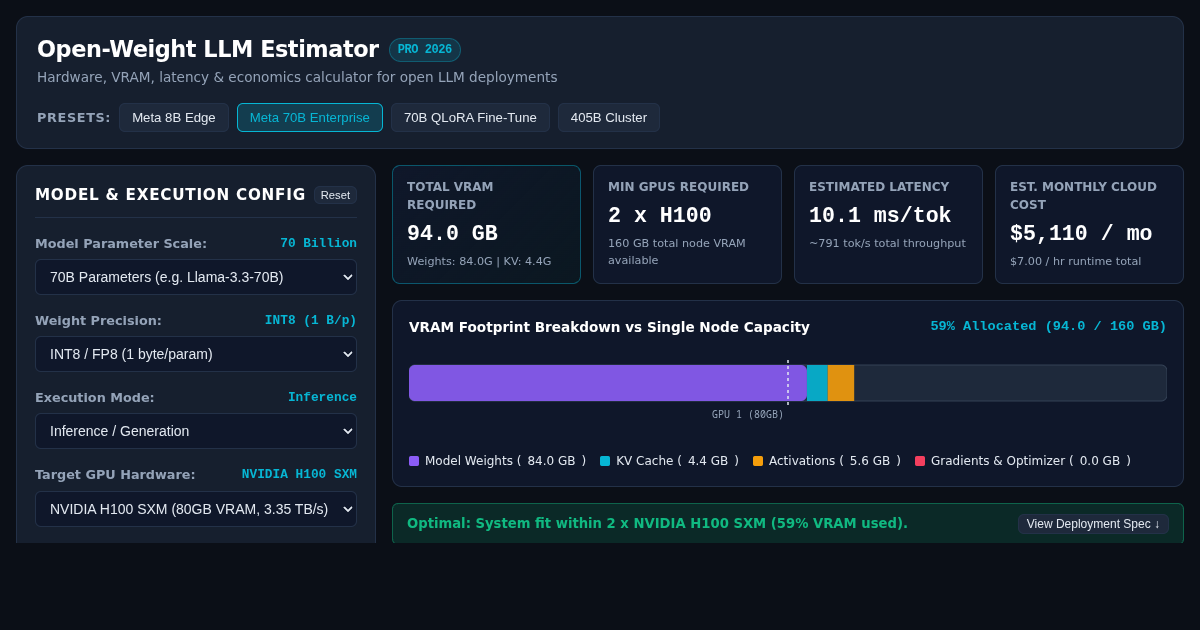Click the Total VRAM Required card
Viewport: 1200px width, 630px height.
486,225
